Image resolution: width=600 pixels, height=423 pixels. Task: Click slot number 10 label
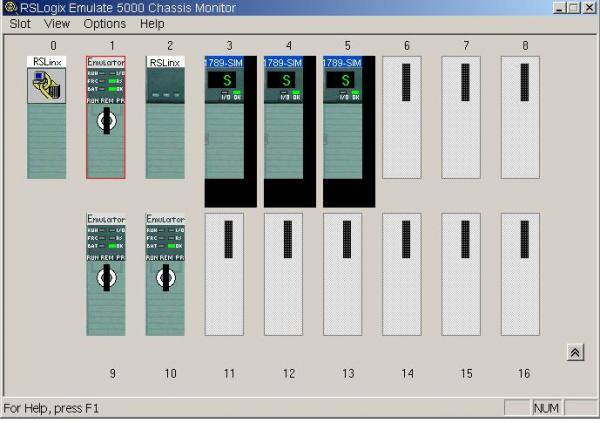tap(170, 374)
